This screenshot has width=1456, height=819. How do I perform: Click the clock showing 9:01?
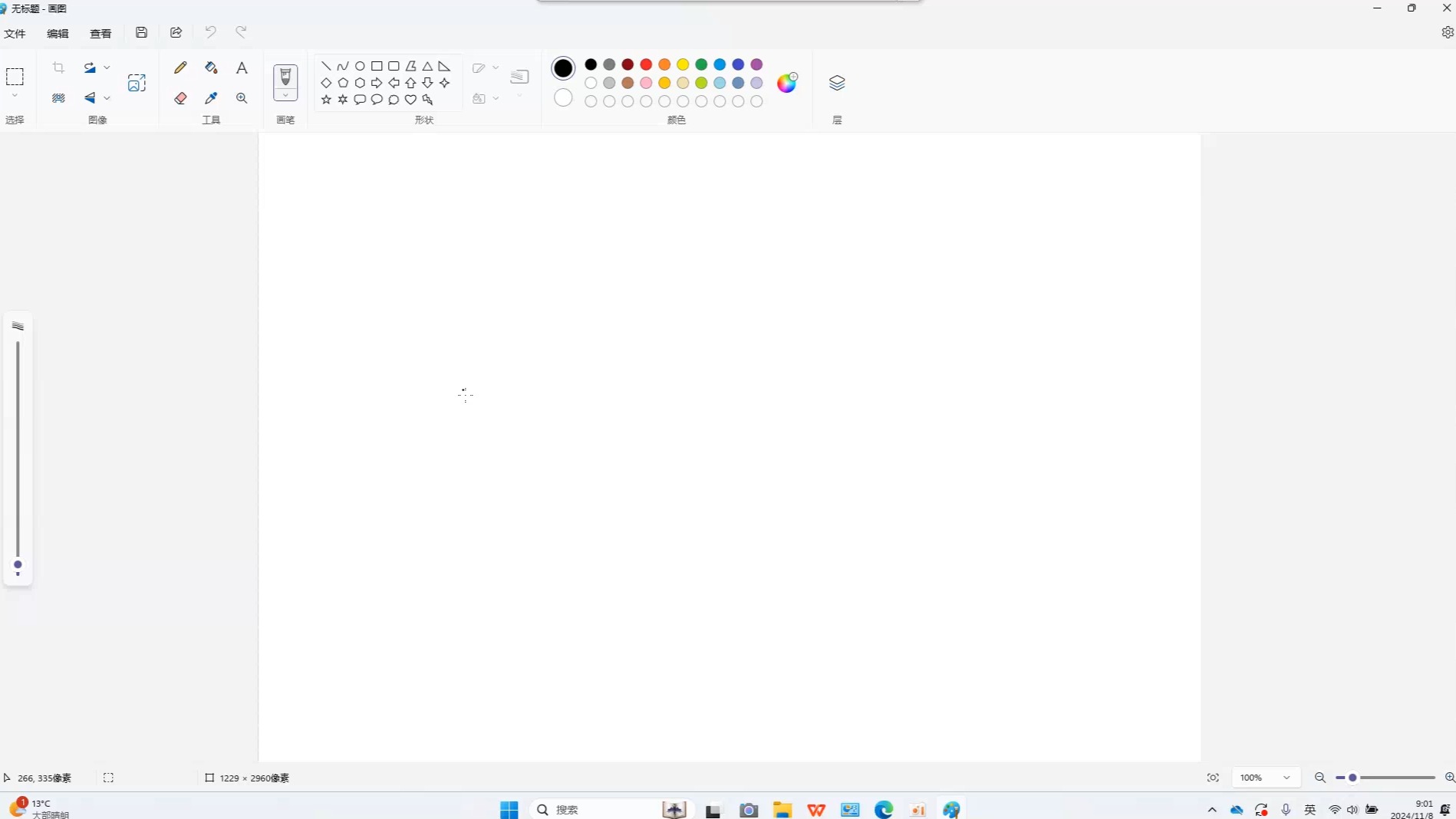click(x=1412, y=809)
